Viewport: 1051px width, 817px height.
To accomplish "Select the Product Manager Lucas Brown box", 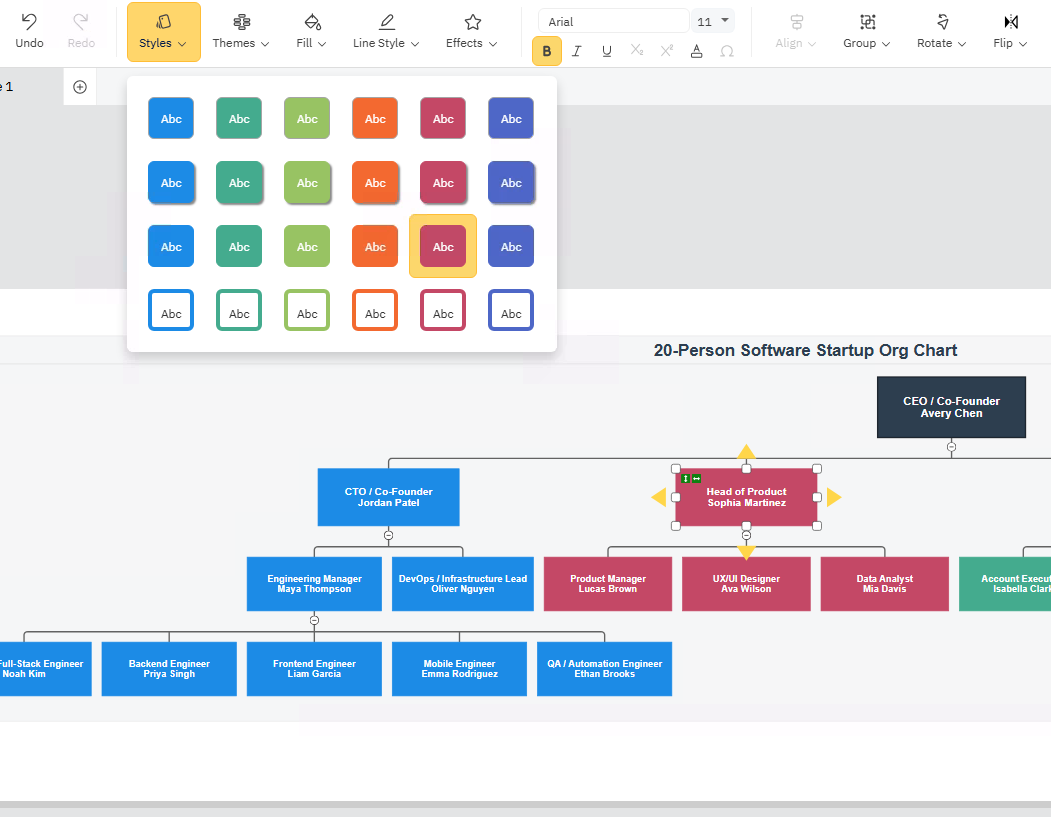I will coord(608,584).
